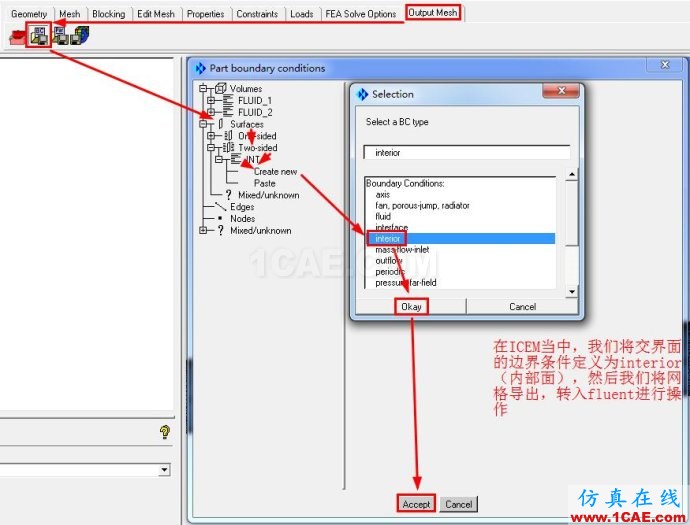Click the Part boundary conditions logo icon
Image resolution: width=690 pixels, height=525 pixels.
[x=200, y=68]
